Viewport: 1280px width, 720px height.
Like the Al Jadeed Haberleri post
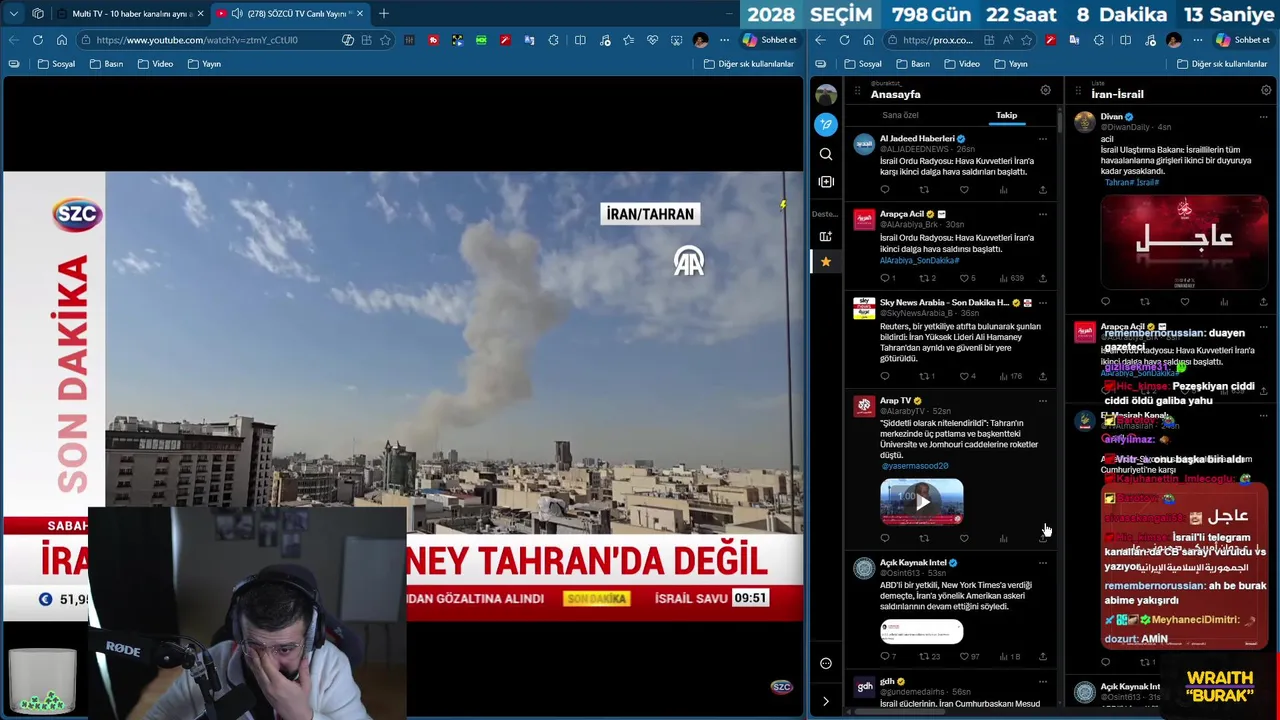coord(963,189)
